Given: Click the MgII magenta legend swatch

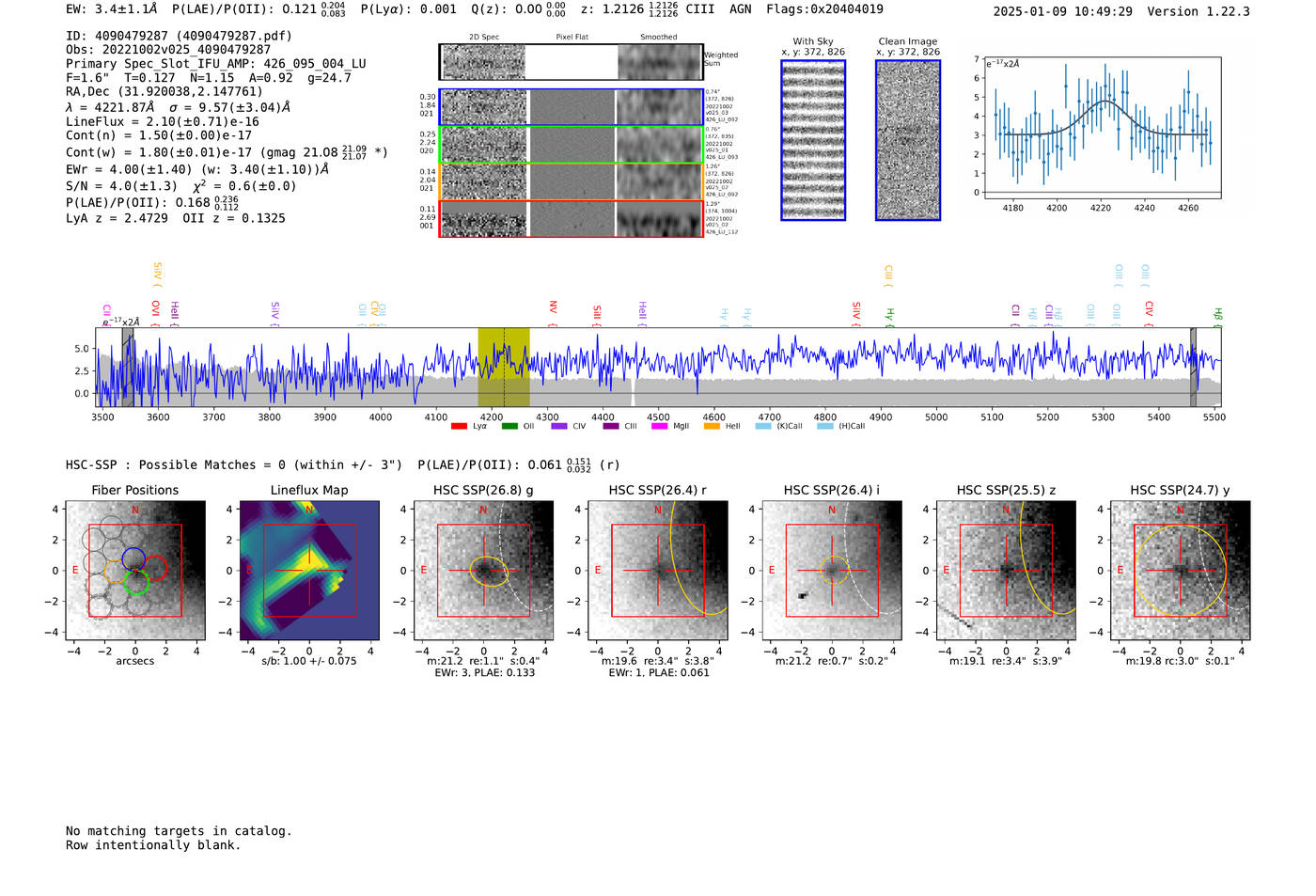Looking at the screenshot, I should point(661,427).
